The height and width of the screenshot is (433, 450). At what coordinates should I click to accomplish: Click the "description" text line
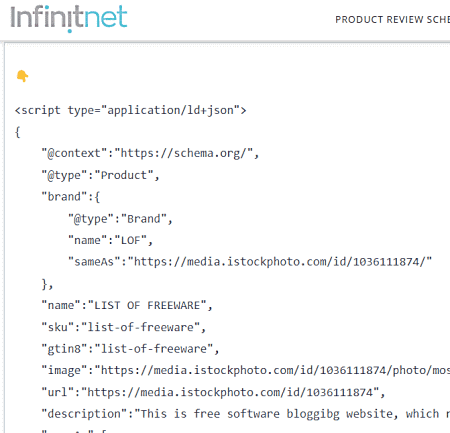click(x=246, y=414)
